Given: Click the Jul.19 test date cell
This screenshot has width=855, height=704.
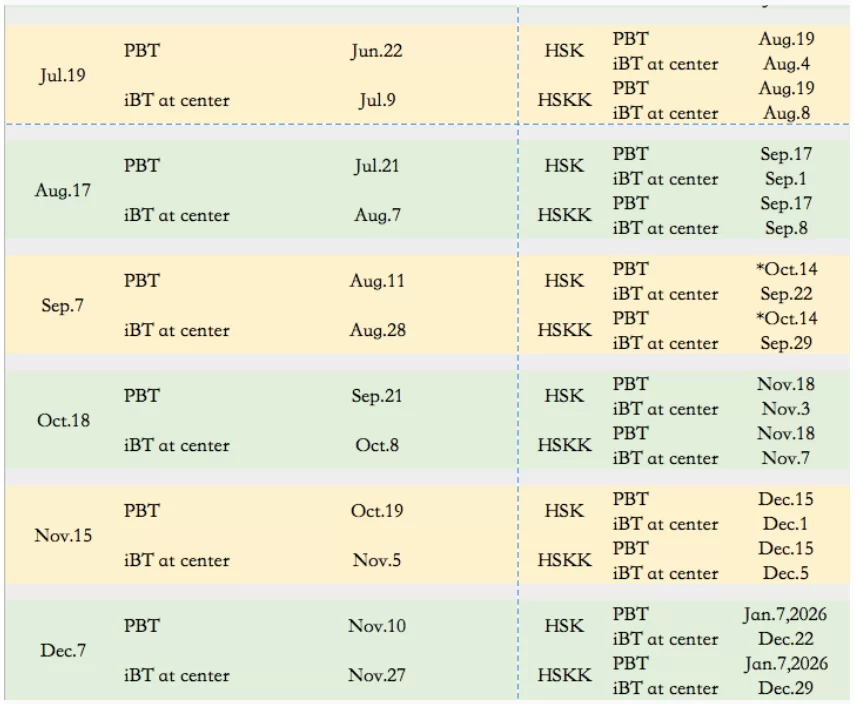Looking at the screenshot, I should click(63, 75).
